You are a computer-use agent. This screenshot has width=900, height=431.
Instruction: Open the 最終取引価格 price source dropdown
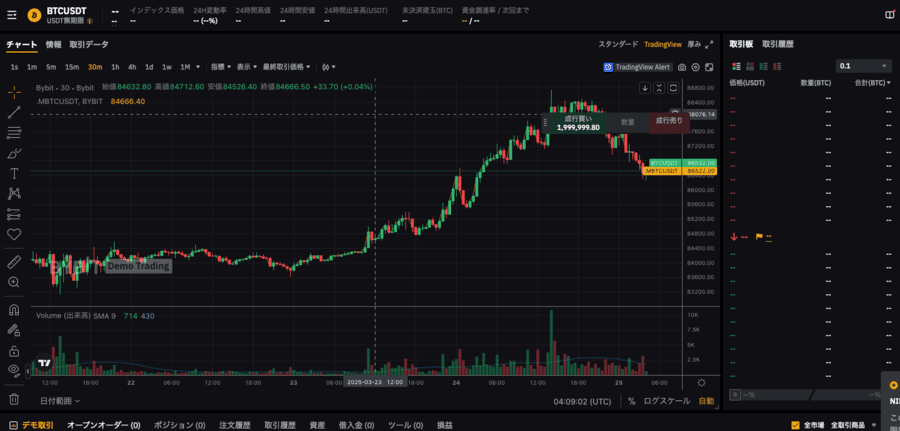(287, 67)
